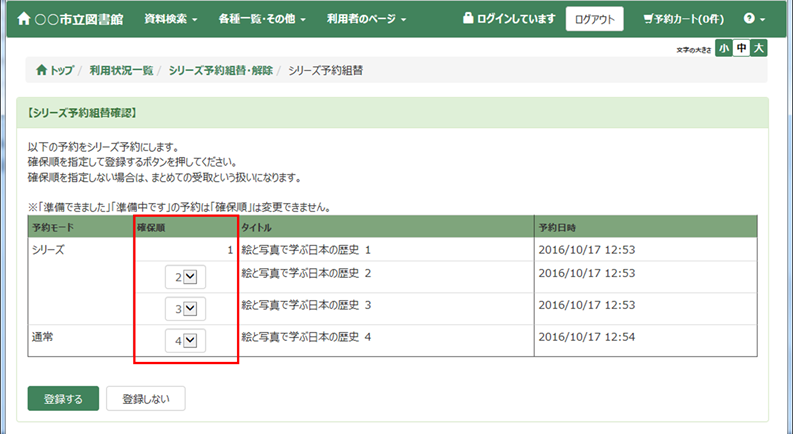This screenshot has height=446, width=812.
Task: Click the ログアウト button
Action: point(594,19)
